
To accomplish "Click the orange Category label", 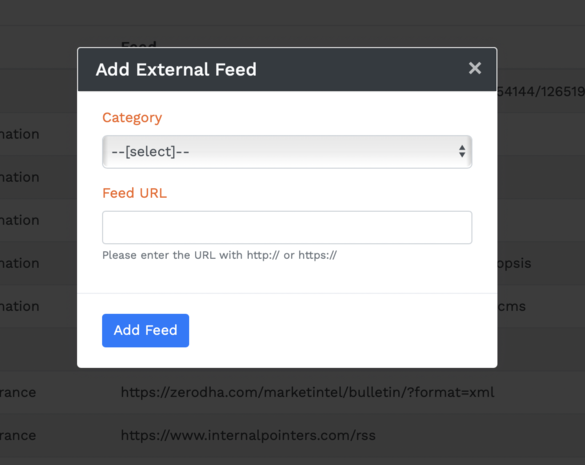I will (x=132, y=118).
